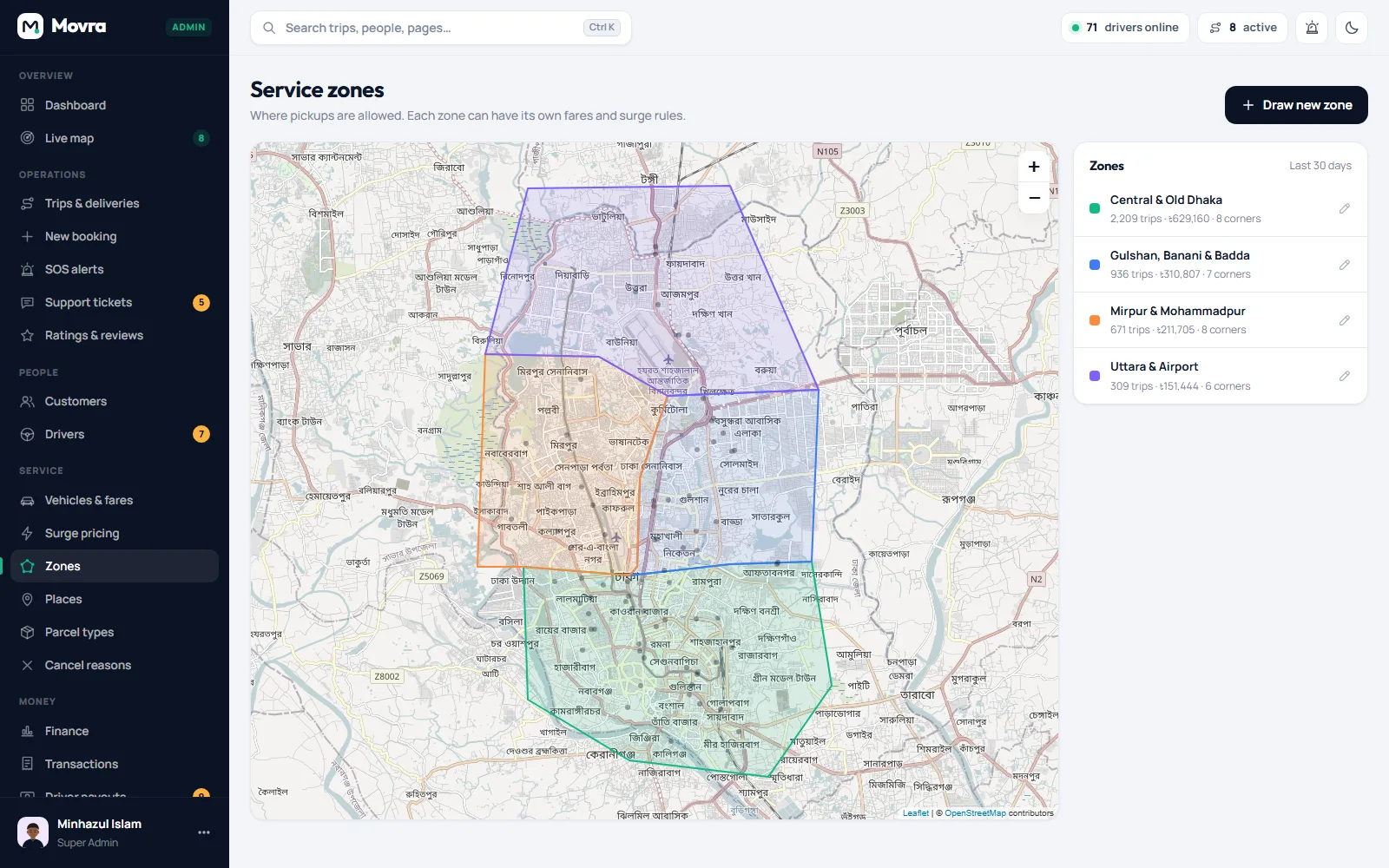This screenshot has width=1389, height=868.
Task: Click the Surge pricing lightning icon
Action: pyautogui.click(x=27, y=533)
